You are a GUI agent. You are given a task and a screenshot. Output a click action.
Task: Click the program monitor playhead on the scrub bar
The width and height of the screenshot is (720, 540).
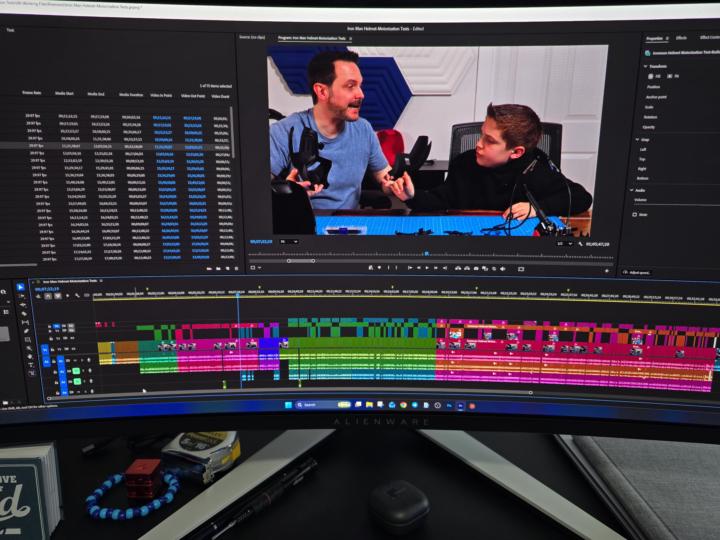(x=427, y=253)
